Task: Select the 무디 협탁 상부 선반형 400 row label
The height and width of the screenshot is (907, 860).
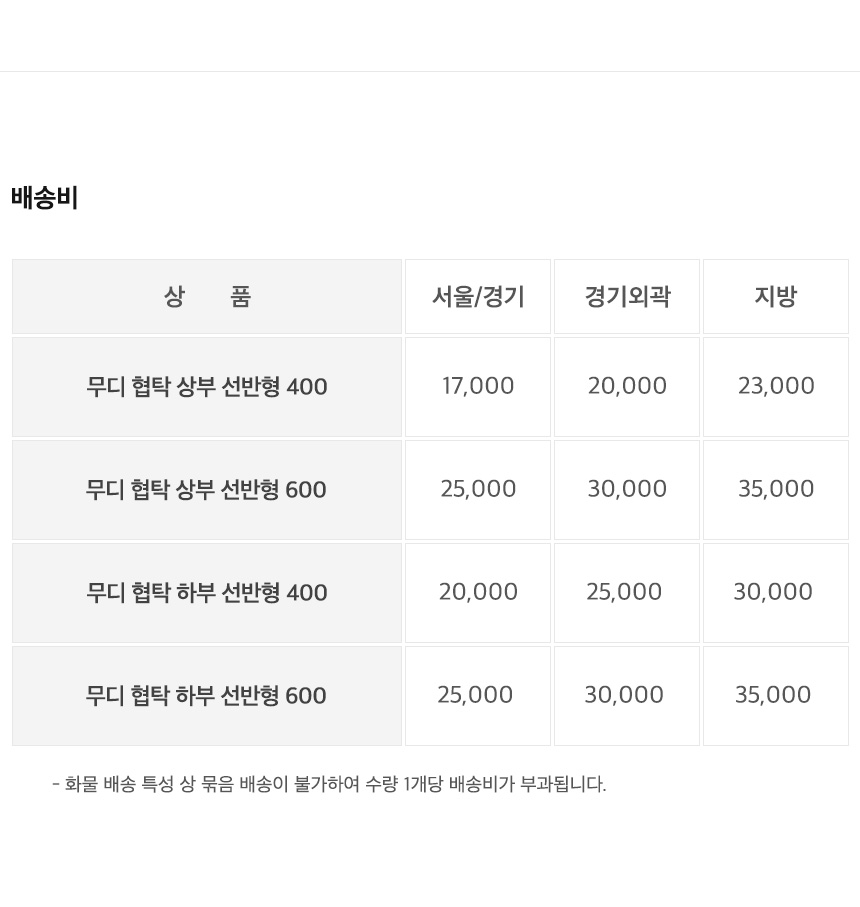Action: point(207,387)
